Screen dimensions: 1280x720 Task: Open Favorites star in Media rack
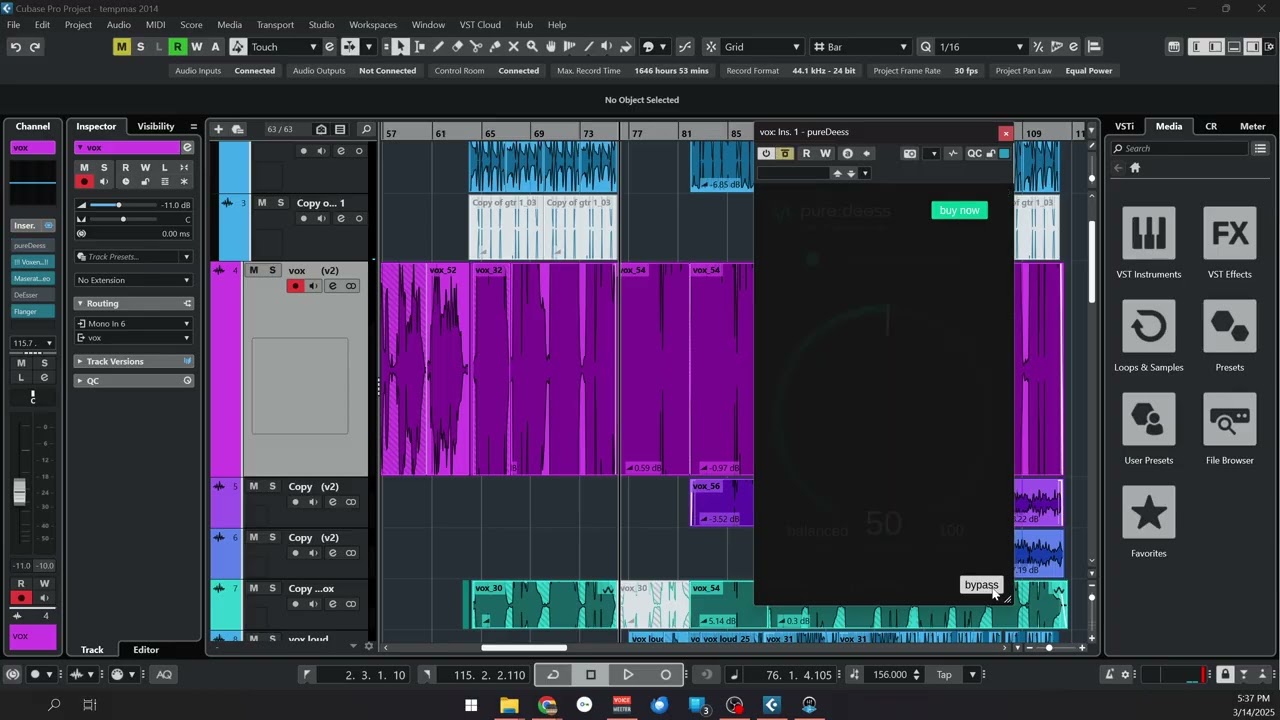(1148, 512)
